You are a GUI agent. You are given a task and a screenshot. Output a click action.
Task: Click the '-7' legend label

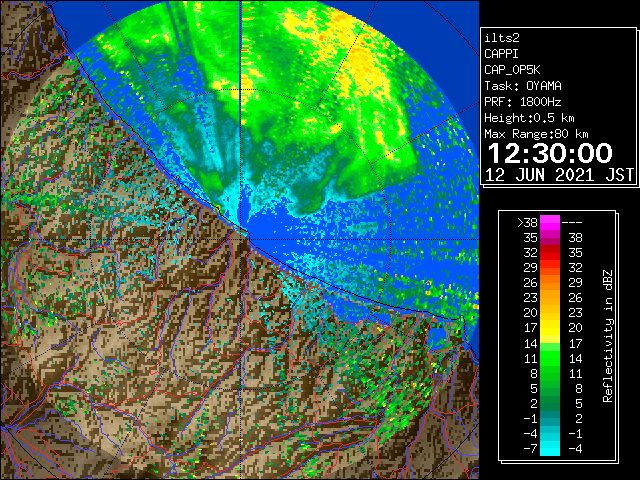click(x=530, y=448)
